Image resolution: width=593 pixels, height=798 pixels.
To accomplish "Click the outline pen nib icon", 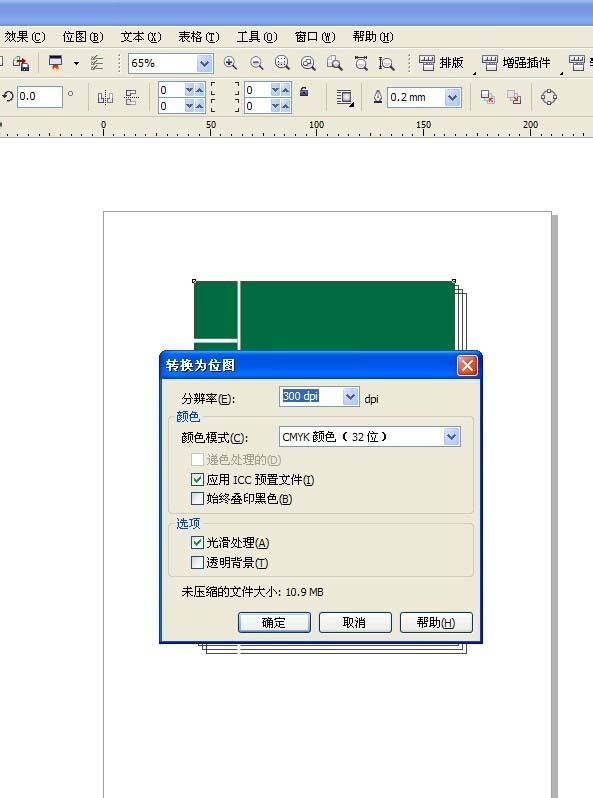I will [378, 97].
